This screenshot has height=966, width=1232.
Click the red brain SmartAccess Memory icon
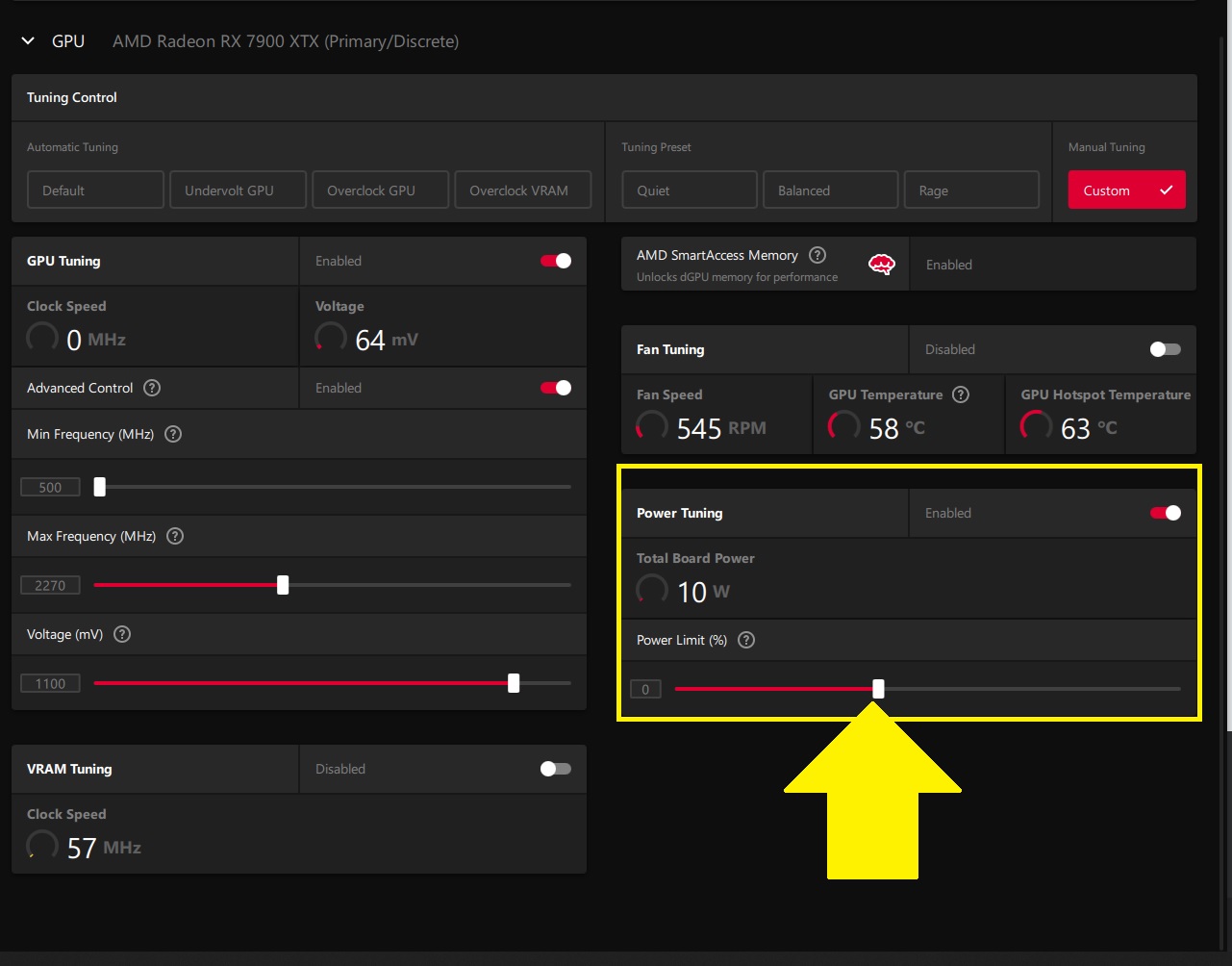[x=882, y=265]
